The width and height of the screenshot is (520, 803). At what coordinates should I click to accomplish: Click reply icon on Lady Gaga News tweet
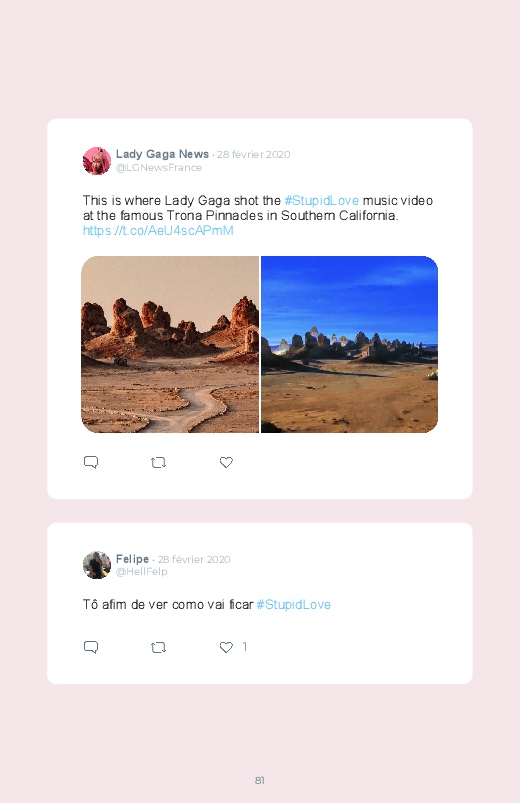coord(91,462)
